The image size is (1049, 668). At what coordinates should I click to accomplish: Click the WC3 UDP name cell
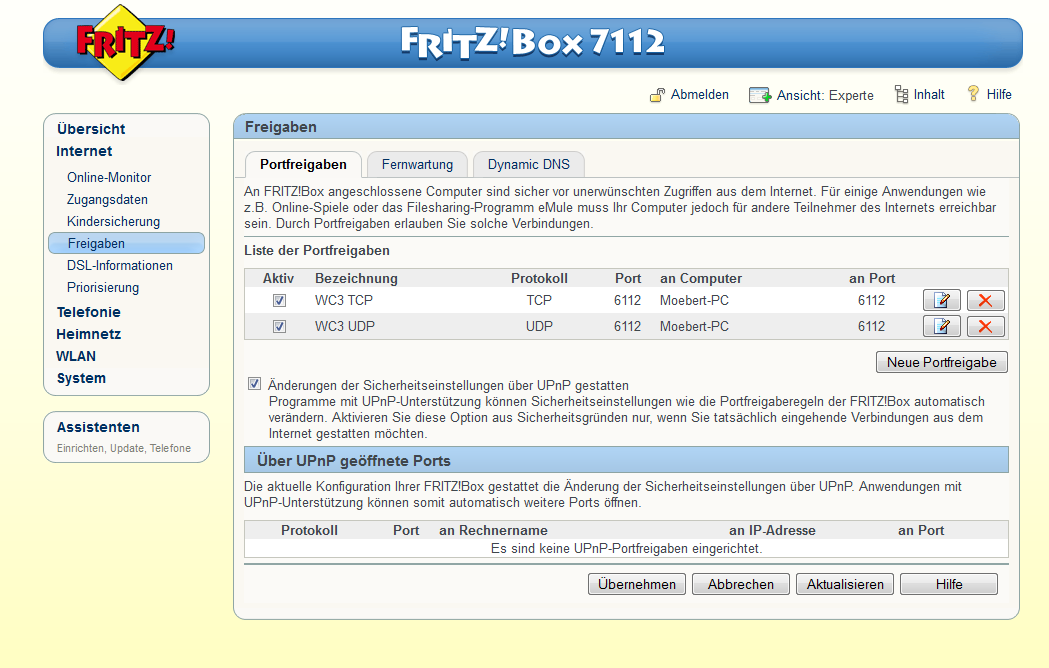(345, 327)
